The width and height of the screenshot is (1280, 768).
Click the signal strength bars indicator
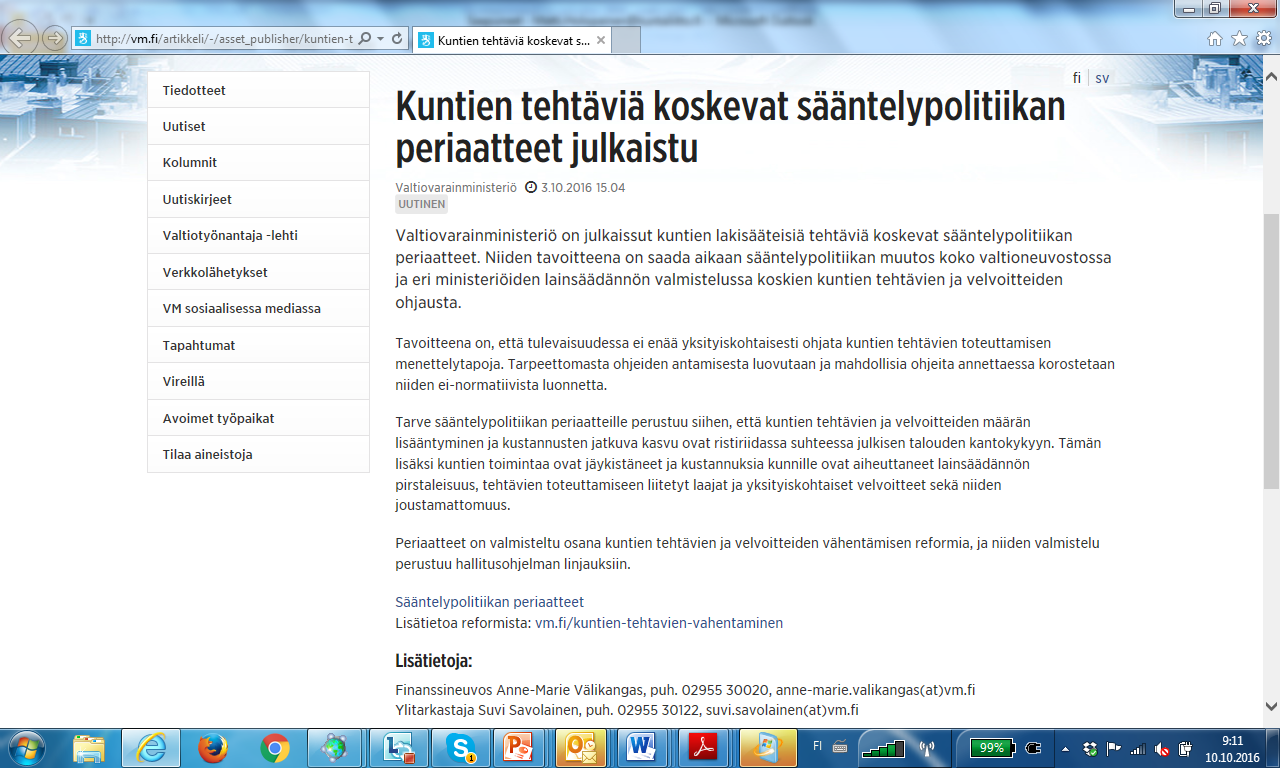(882, 748)
